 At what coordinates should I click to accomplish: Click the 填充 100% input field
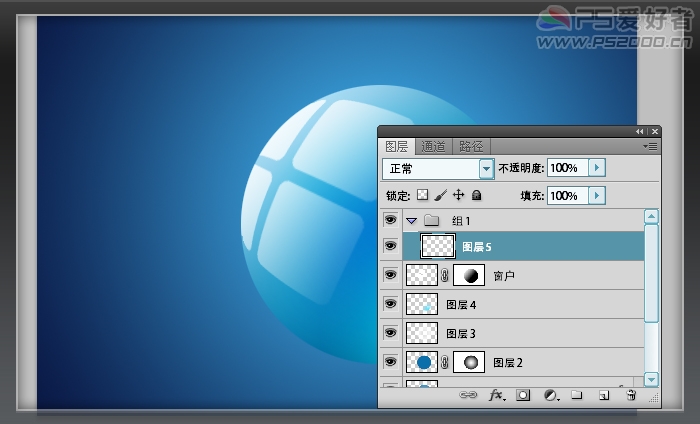tap(567, 195)
